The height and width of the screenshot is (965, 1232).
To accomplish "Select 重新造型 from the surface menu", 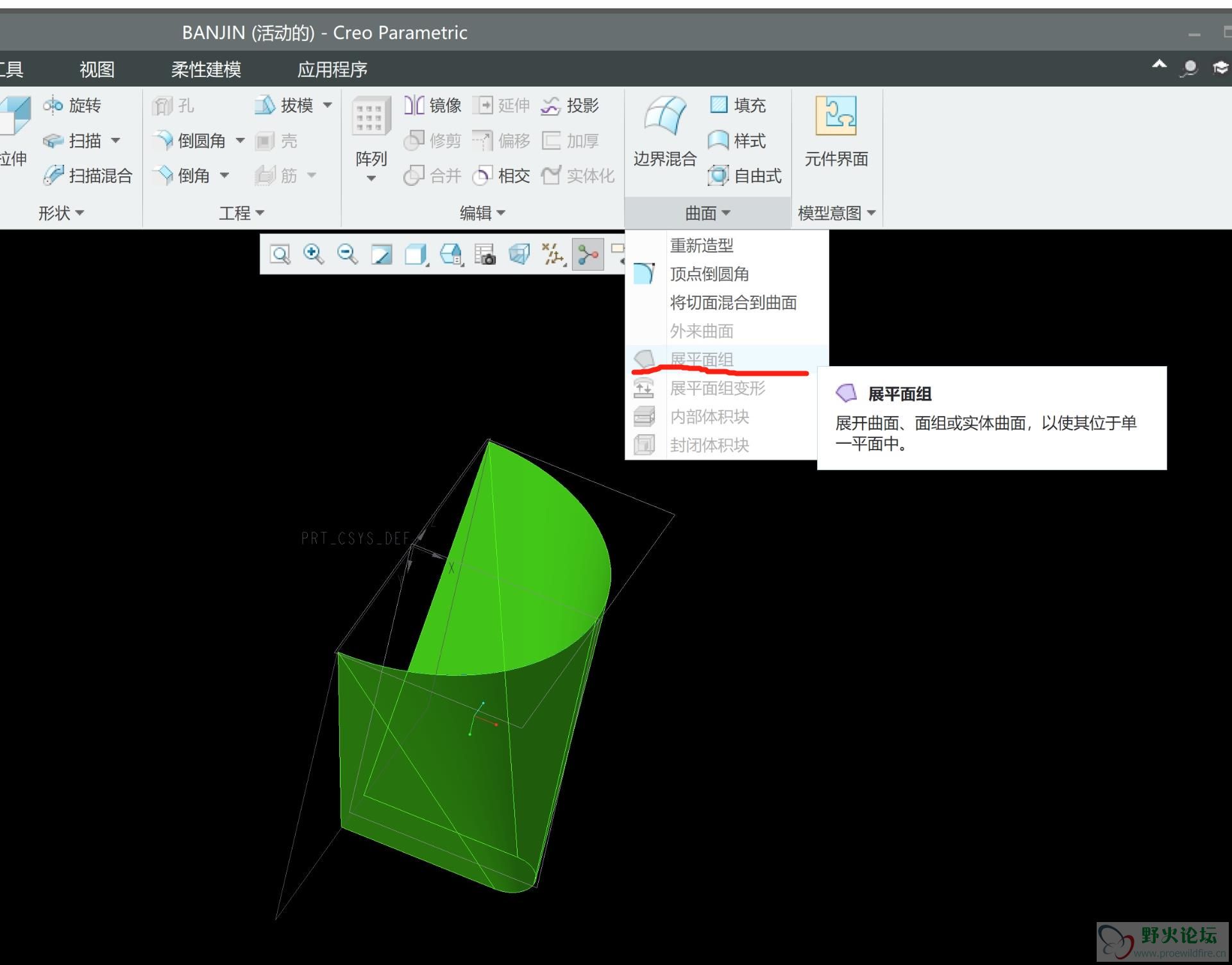I will pyautogui.click(x=727, y=245).
